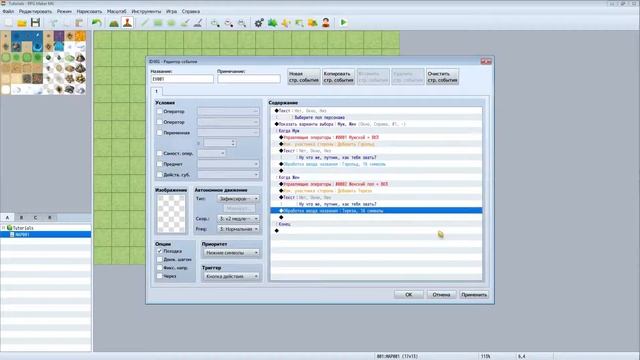This screenshot has height=360, width=640.
Task: Open the Plugin Manager puzzle icon
Action: [x=272, y=23]
